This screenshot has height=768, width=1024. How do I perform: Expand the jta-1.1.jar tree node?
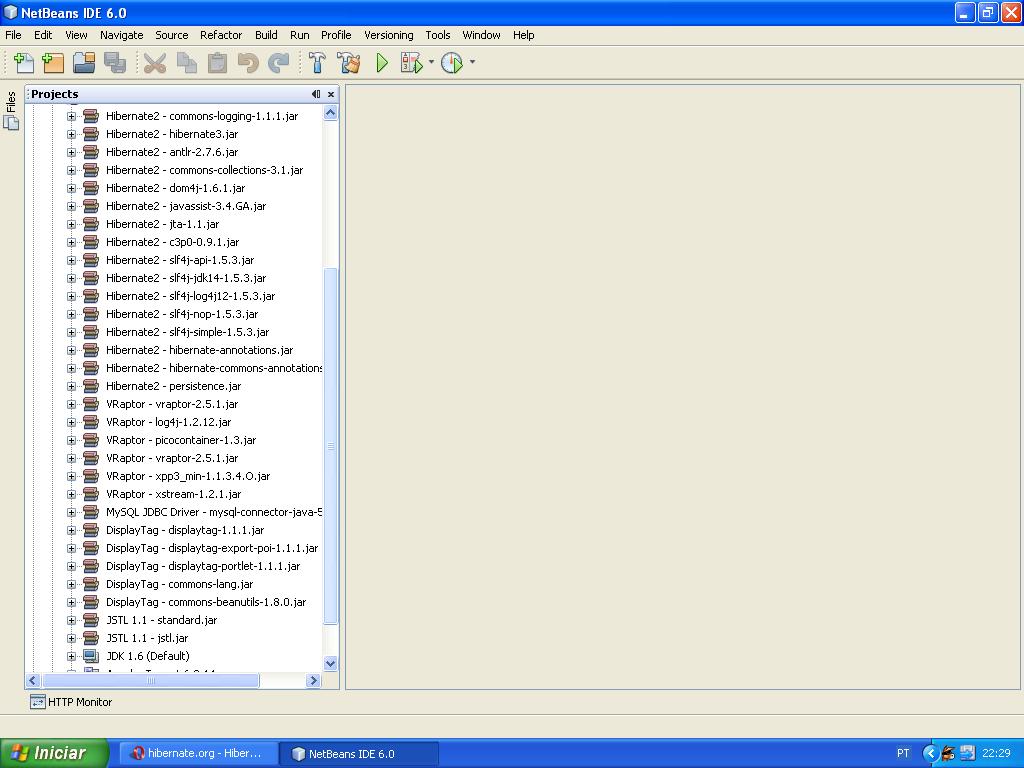71,224
